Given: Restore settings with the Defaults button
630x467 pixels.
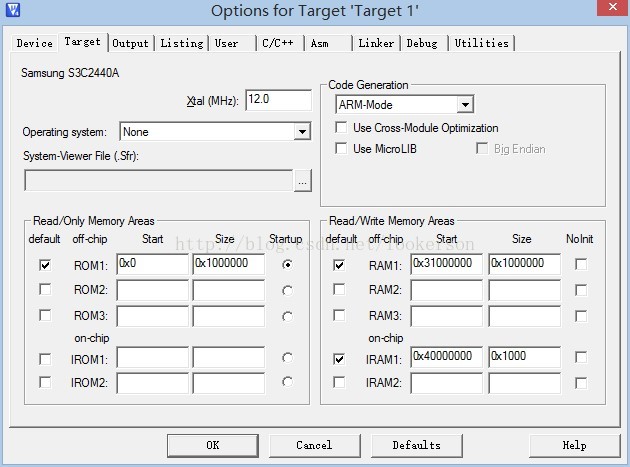Looking at the screenshot, I should pos(416,445).
